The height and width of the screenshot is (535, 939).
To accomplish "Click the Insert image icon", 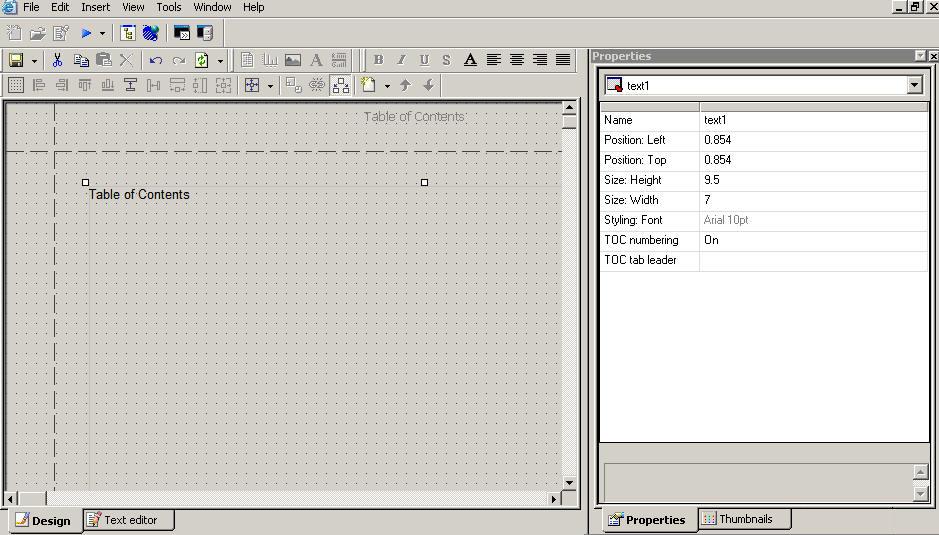I will [293, 60].
